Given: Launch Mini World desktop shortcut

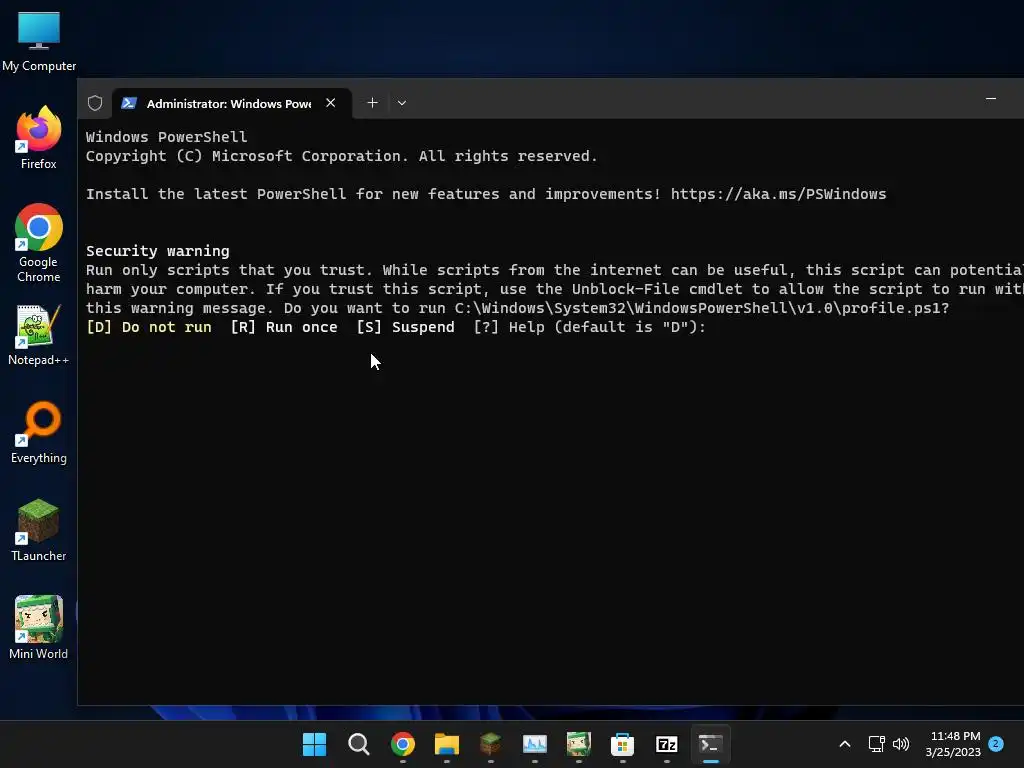Looking at the screenshot, I should [x=39, y=628].
